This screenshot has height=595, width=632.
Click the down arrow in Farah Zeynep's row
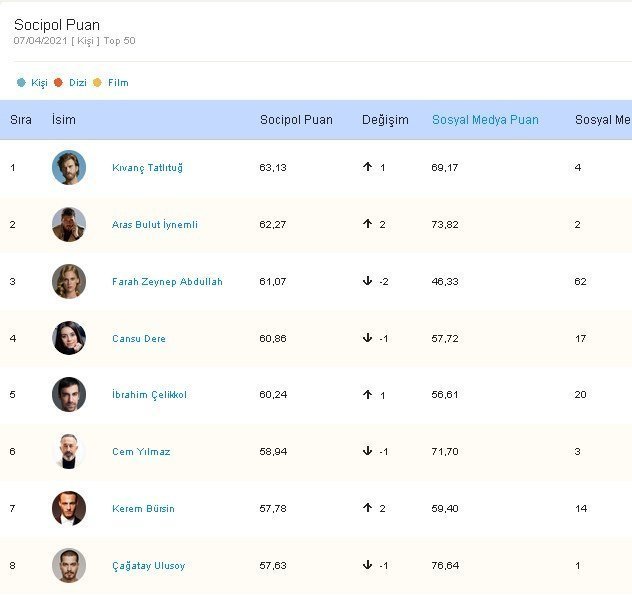(367, 281)
